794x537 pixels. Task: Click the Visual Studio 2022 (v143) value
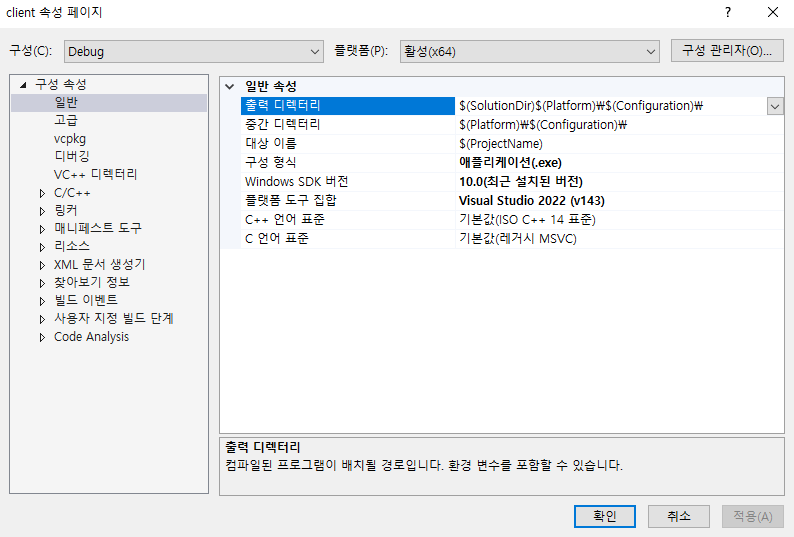(x=532, y=201)
